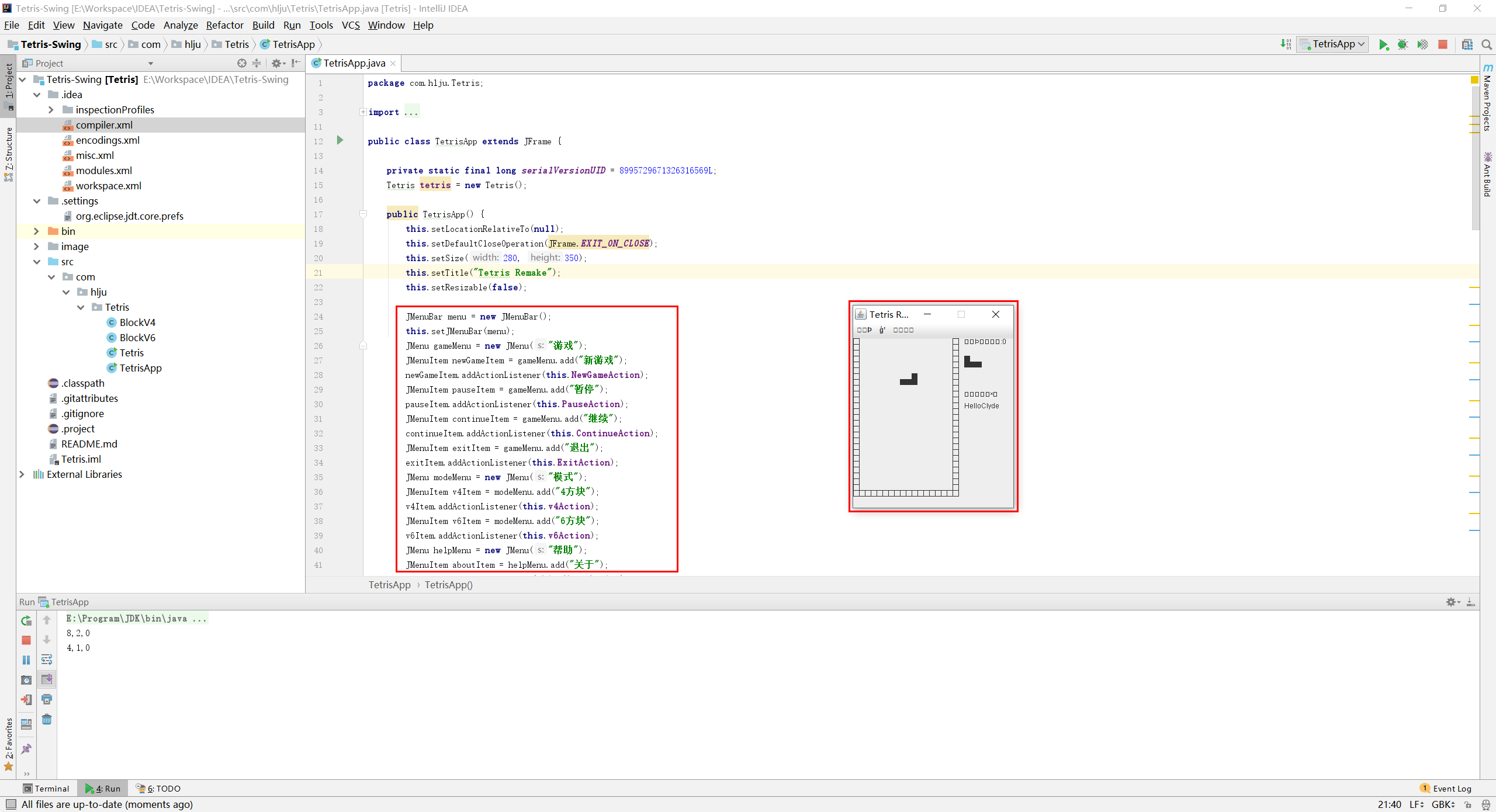The width and height of the screenshot is (1496, 812).
Task: Expand the bin folder in project tree
Action: 36,231
